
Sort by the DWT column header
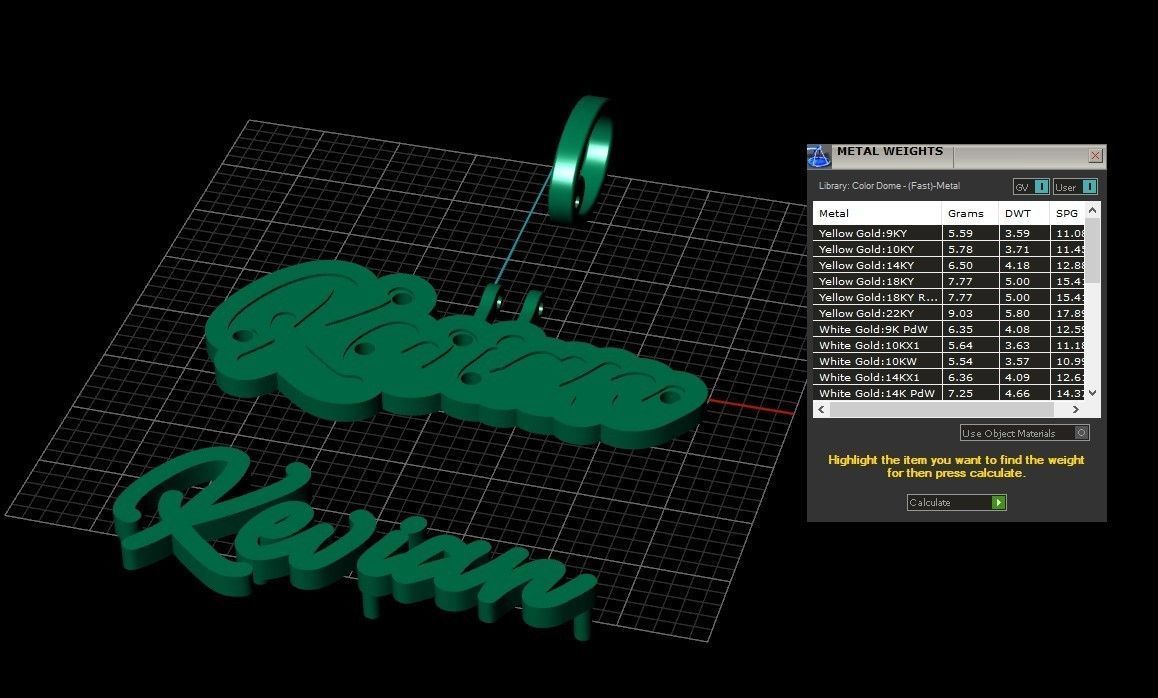coord(1024,213)
